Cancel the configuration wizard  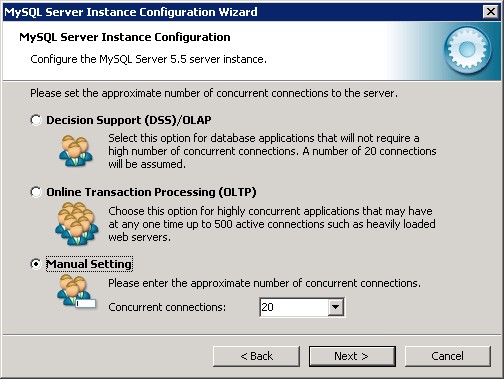(448, 356)
